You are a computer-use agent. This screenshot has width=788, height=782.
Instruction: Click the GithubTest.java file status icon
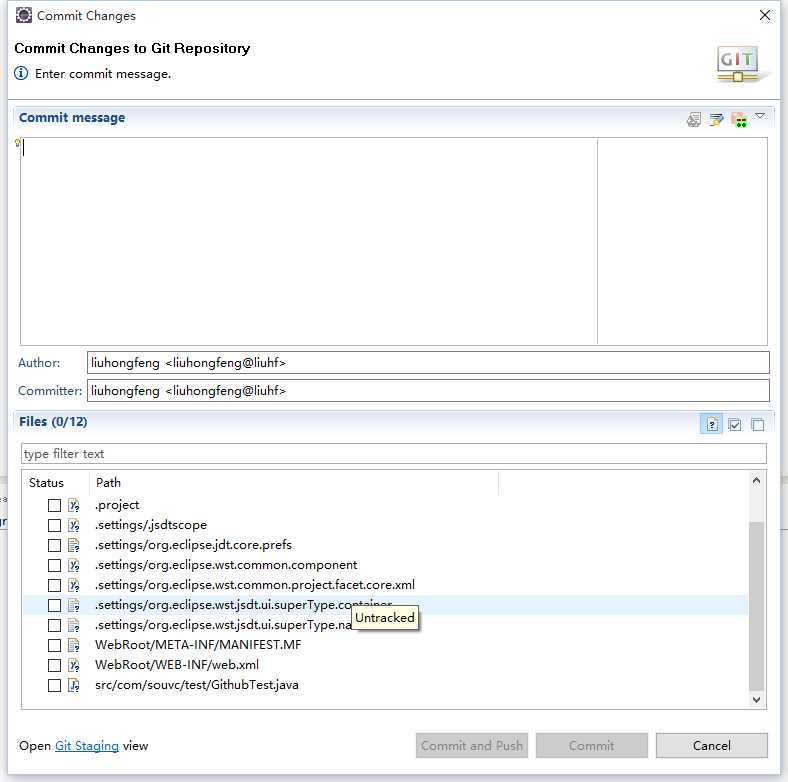click(74, 686)
